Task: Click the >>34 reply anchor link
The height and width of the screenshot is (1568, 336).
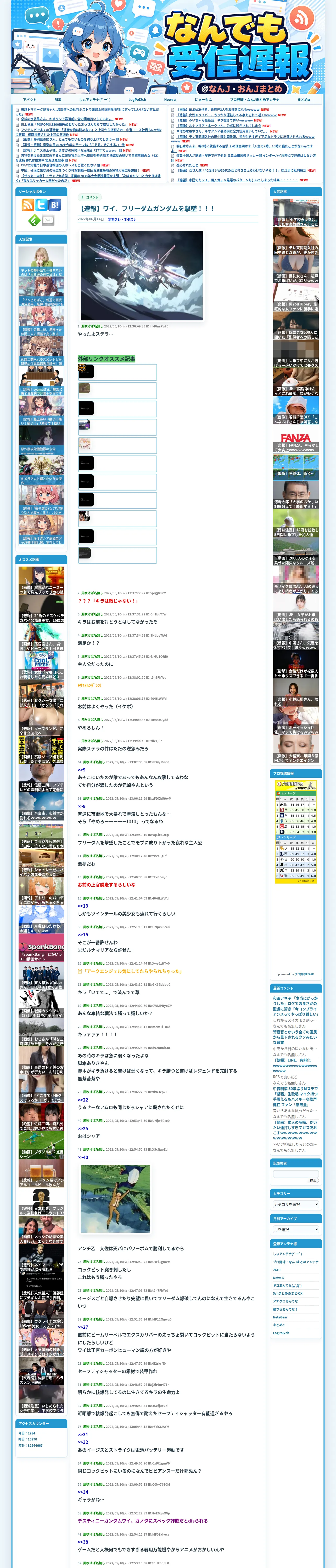Action: pos(83,1491)
